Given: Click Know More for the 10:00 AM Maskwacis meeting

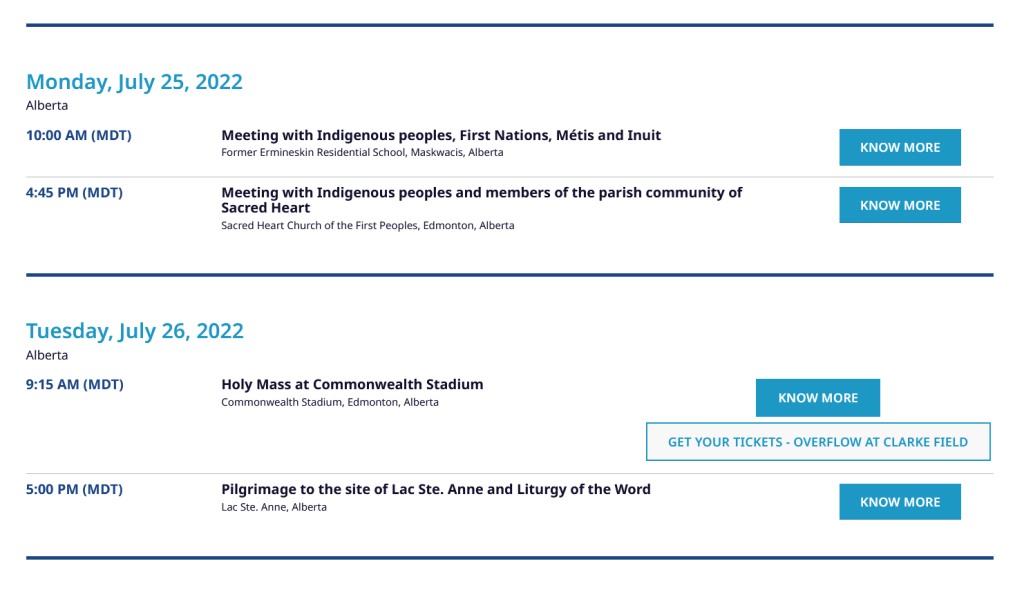Looking at the screenshot, I should [899, 147].
